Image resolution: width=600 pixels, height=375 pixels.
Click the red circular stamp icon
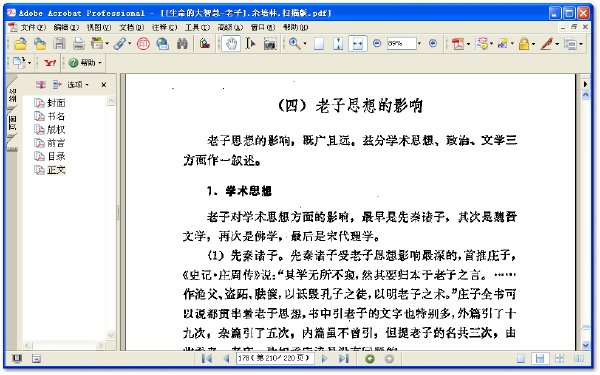pyautogui.click(x=143, y=44)
